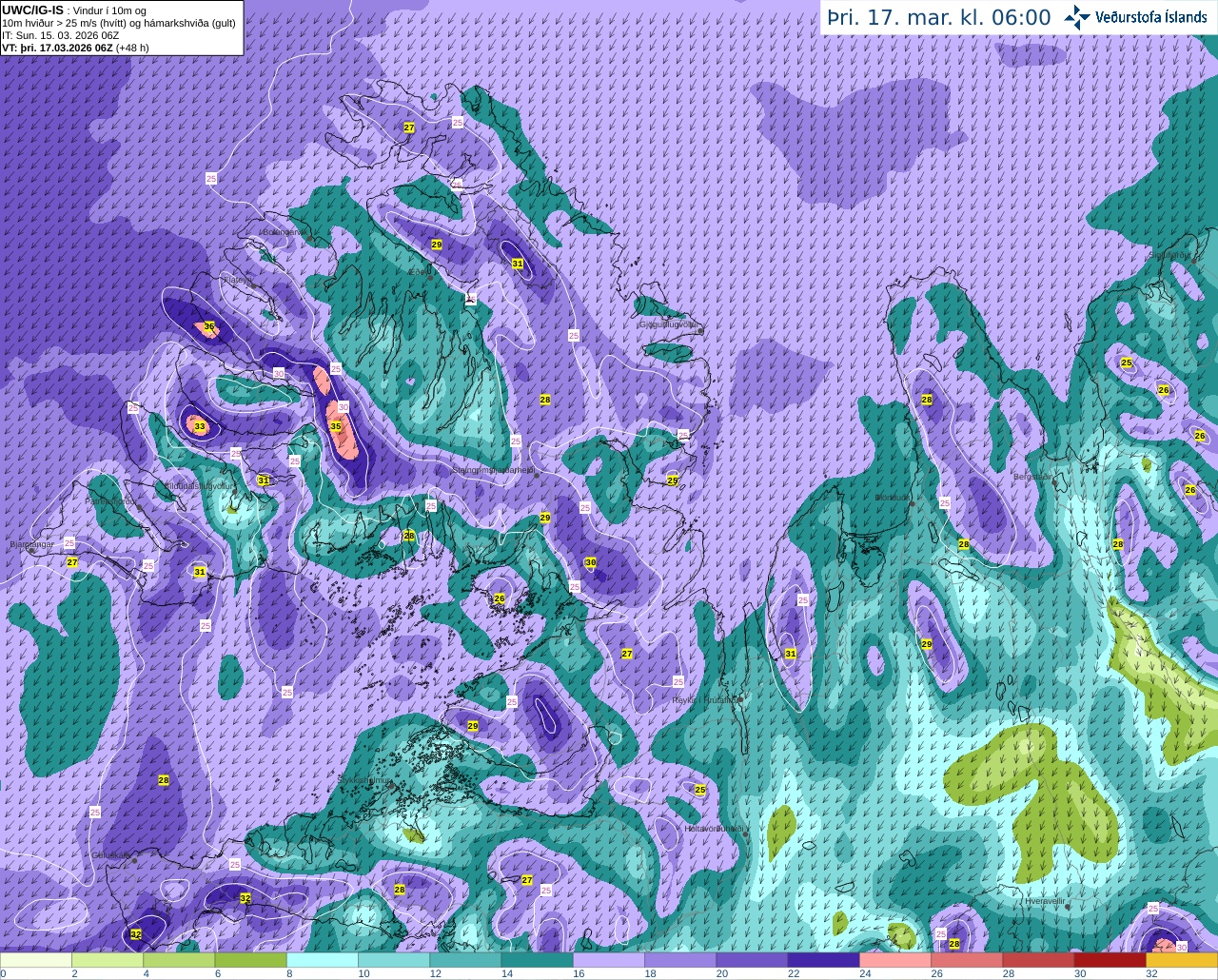Click the yellow 28 label below Hveravellir
This screenshot has width=1218, height=980.
[954, 943]
